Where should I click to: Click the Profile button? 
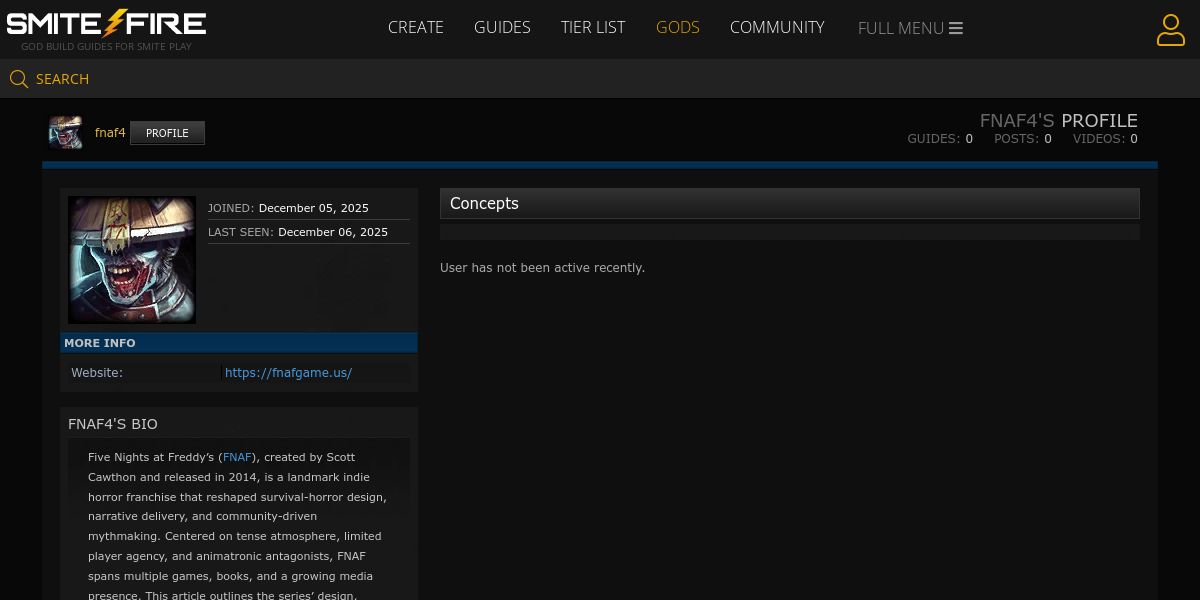point(167,133)
